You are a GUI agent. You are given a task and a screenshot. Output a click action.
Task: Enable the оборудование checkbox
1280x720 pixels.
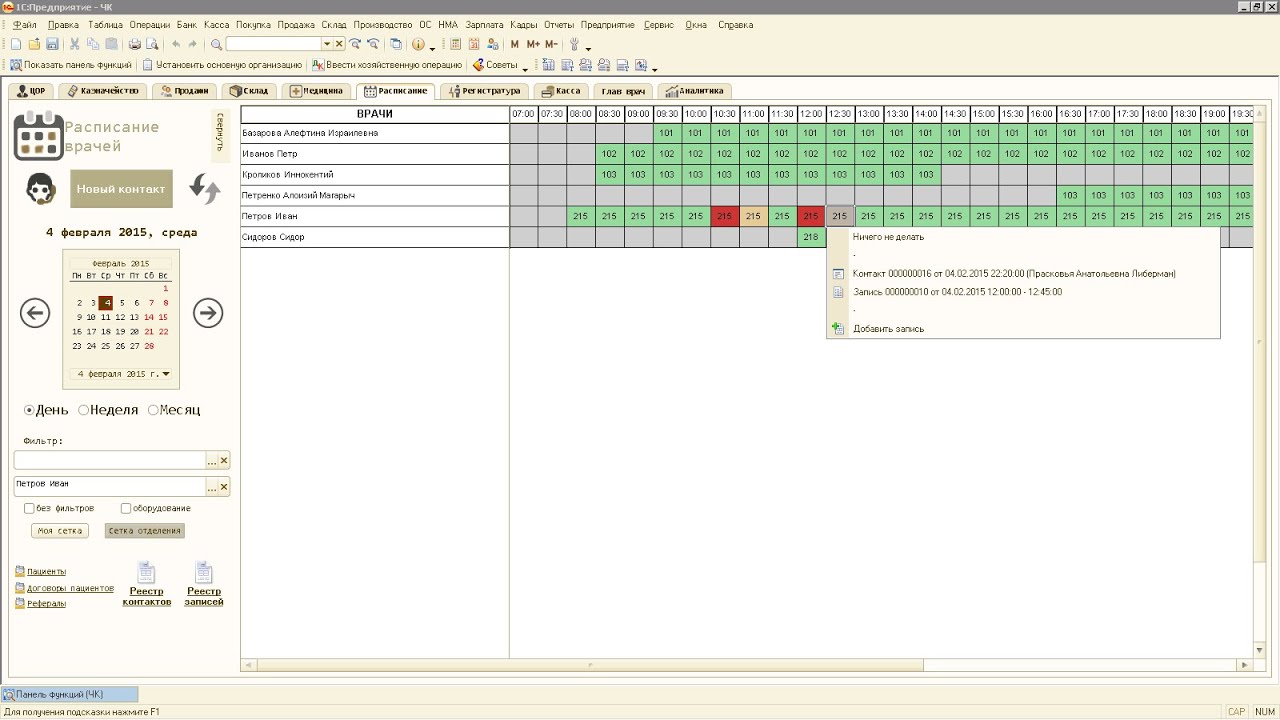coord(126,508)
